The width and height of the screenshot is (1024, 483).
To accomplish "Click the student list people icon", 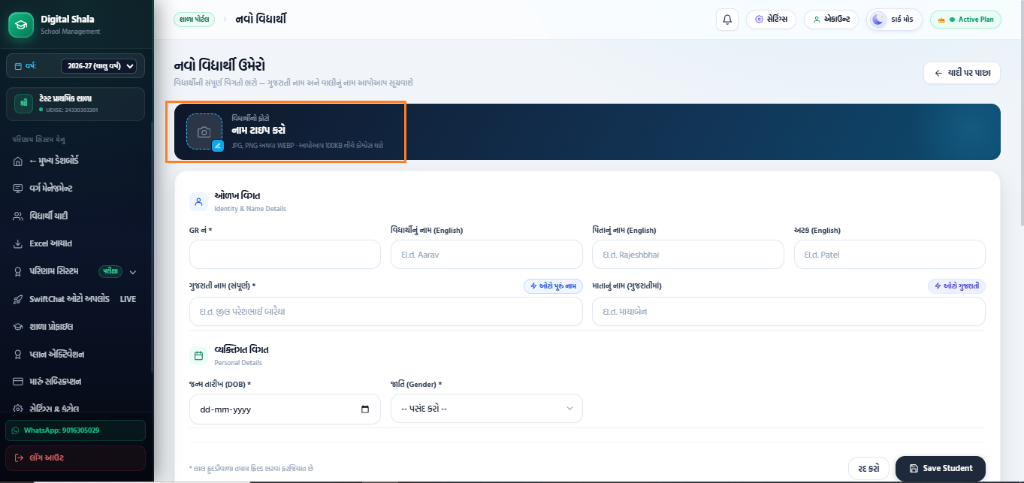I will click(x=18, y=216).
